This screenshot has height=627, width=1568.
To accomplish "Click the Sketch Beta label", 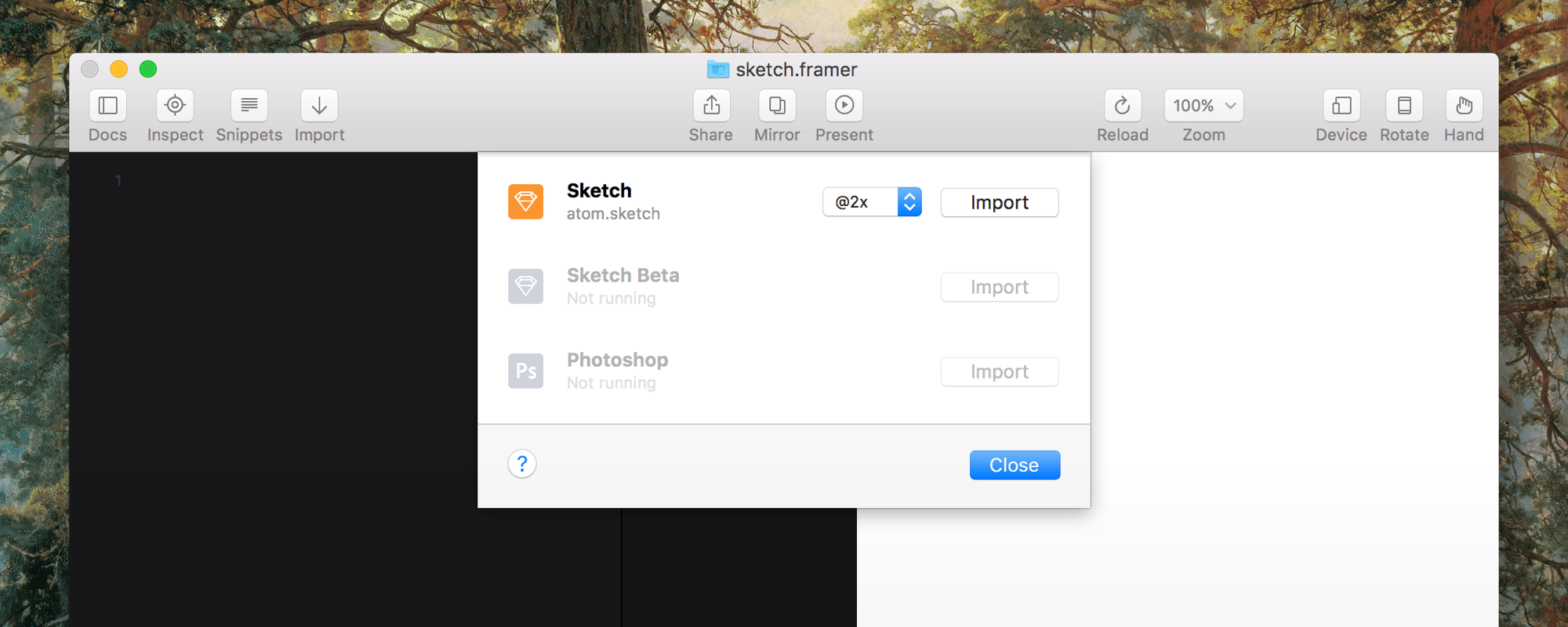I will click(x=622, y=275).
